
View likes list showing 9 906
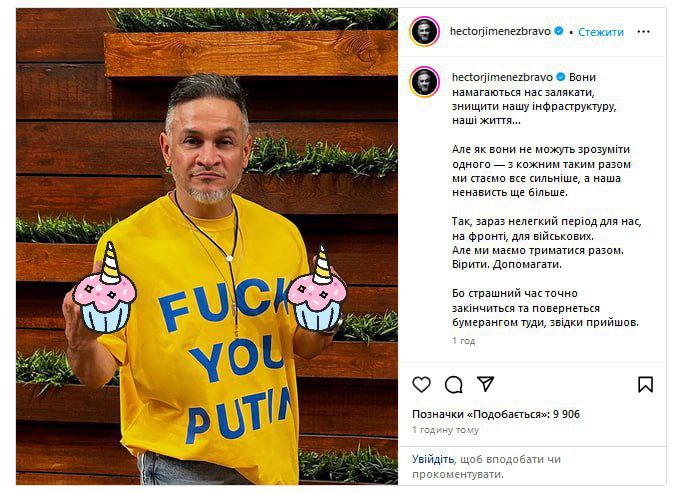point(496,414)
